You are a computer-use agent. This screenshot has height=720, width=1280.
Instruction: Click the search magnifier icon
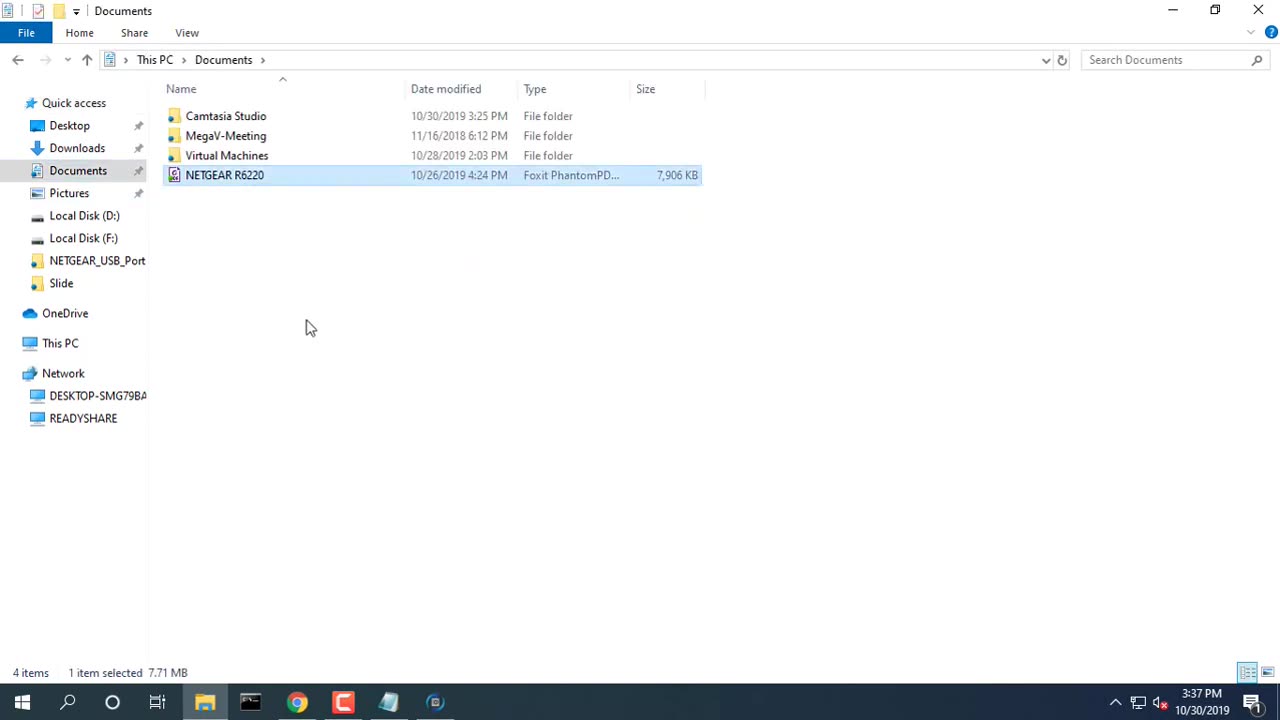tap(1257, 60)
